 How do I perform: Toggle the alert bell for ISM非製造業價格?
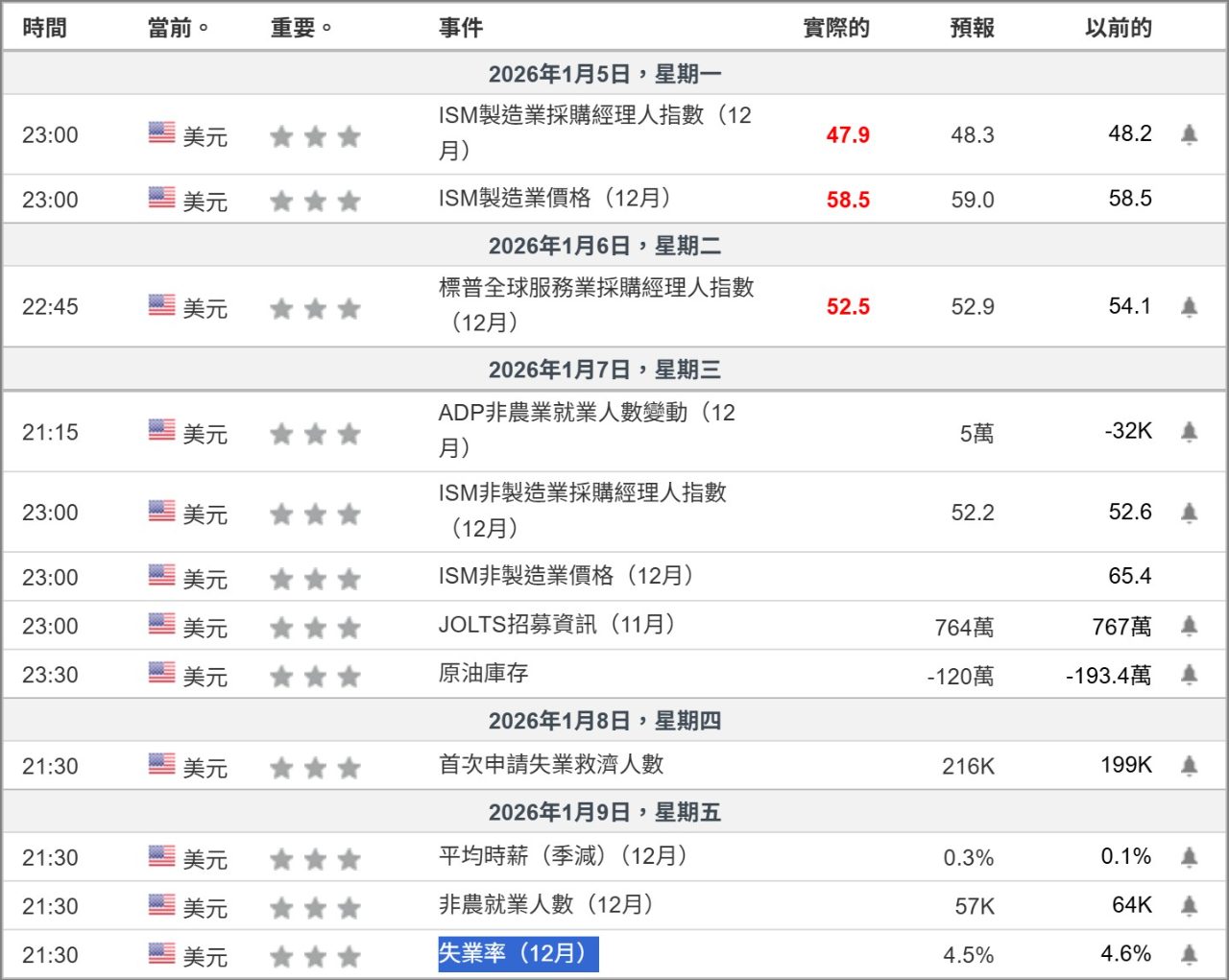coord(1188,577)
